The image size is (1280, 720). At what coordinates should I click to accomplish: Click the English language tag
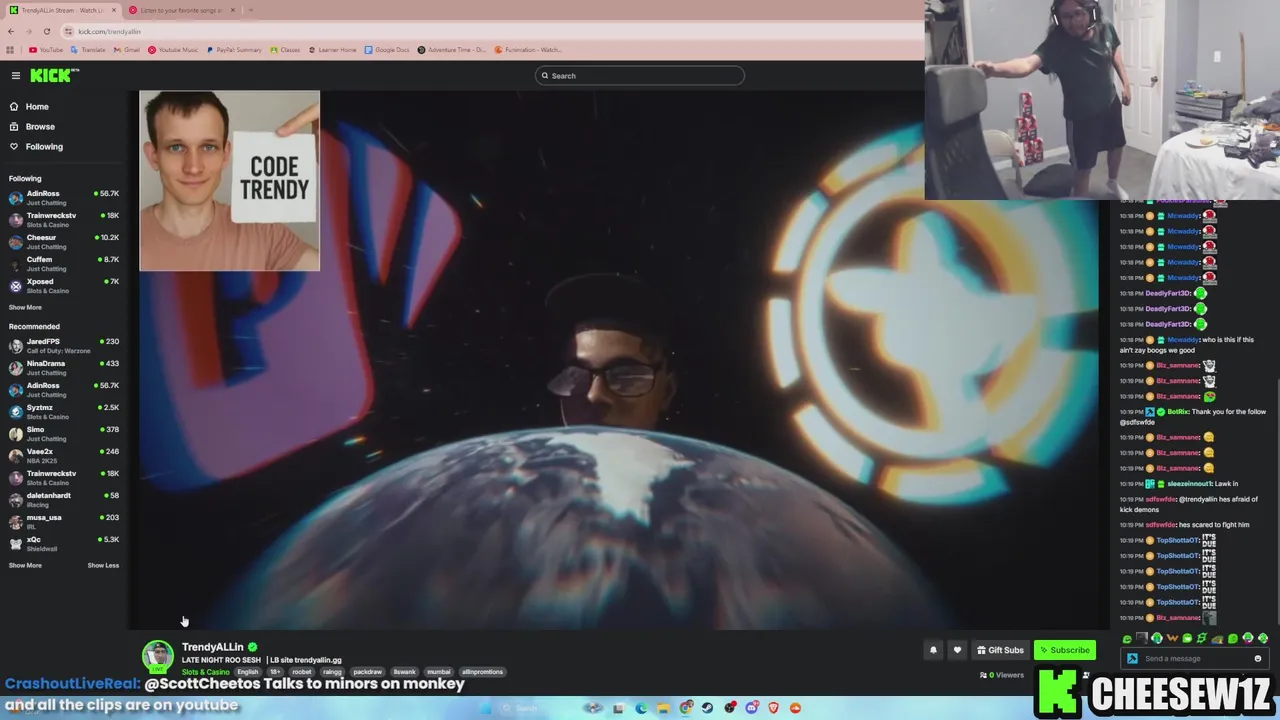coord(248,672)
